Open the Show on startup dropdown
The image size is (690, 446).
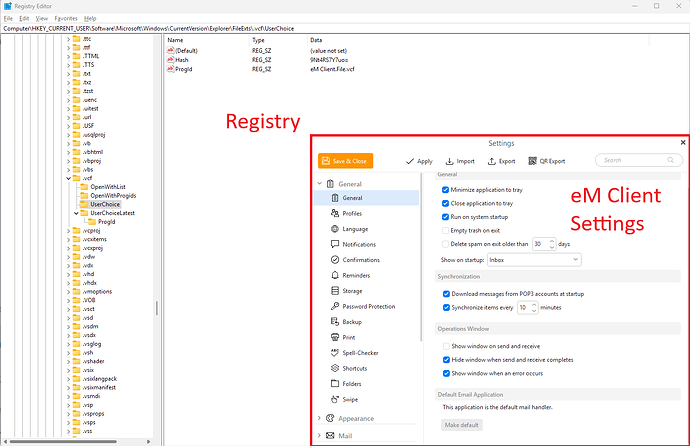tap(534, 260)
